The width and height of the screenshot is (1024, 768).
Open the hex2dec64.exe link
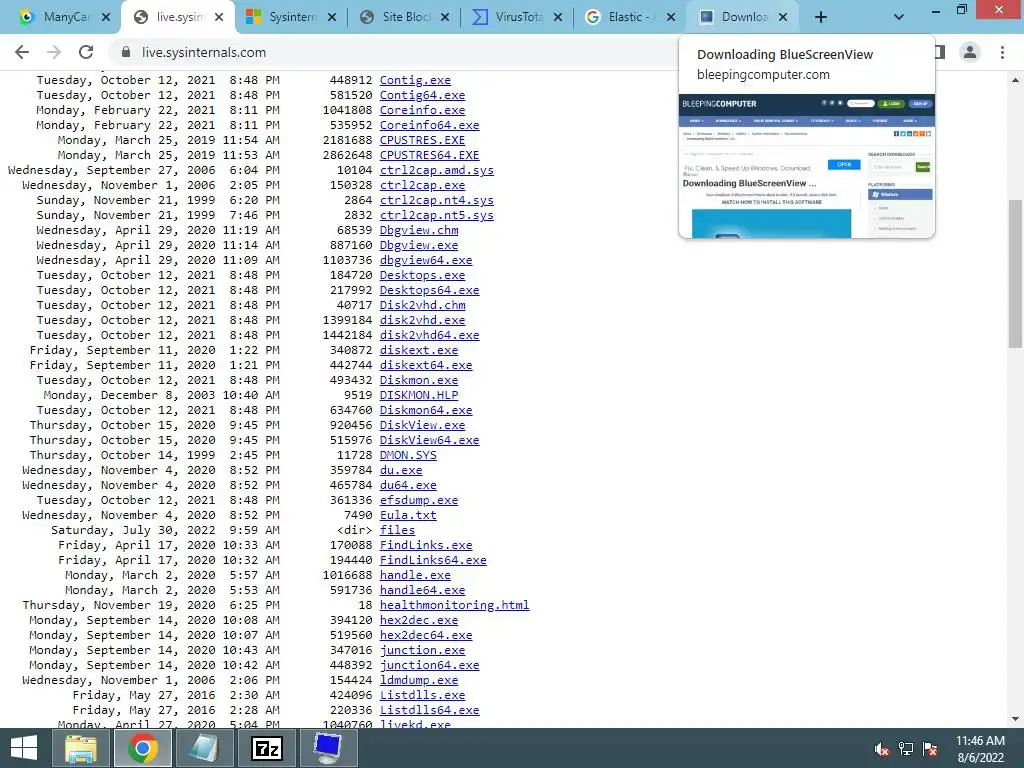point(426,635)
